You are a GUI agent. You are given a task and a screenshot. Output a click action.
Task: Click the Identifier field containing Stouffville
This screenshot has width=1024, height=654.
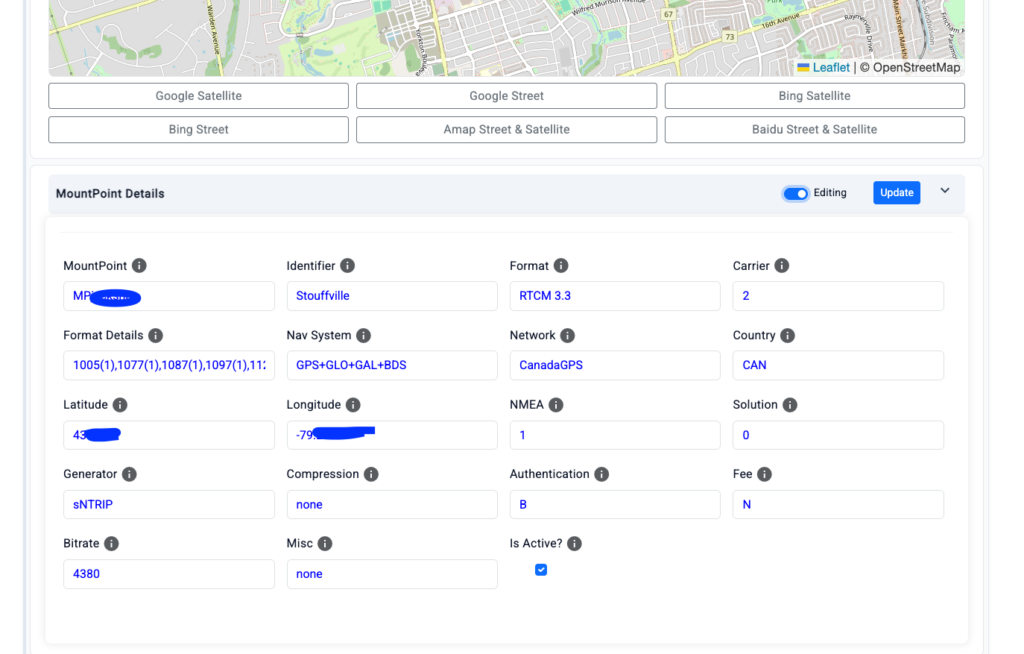click(391, 296)
